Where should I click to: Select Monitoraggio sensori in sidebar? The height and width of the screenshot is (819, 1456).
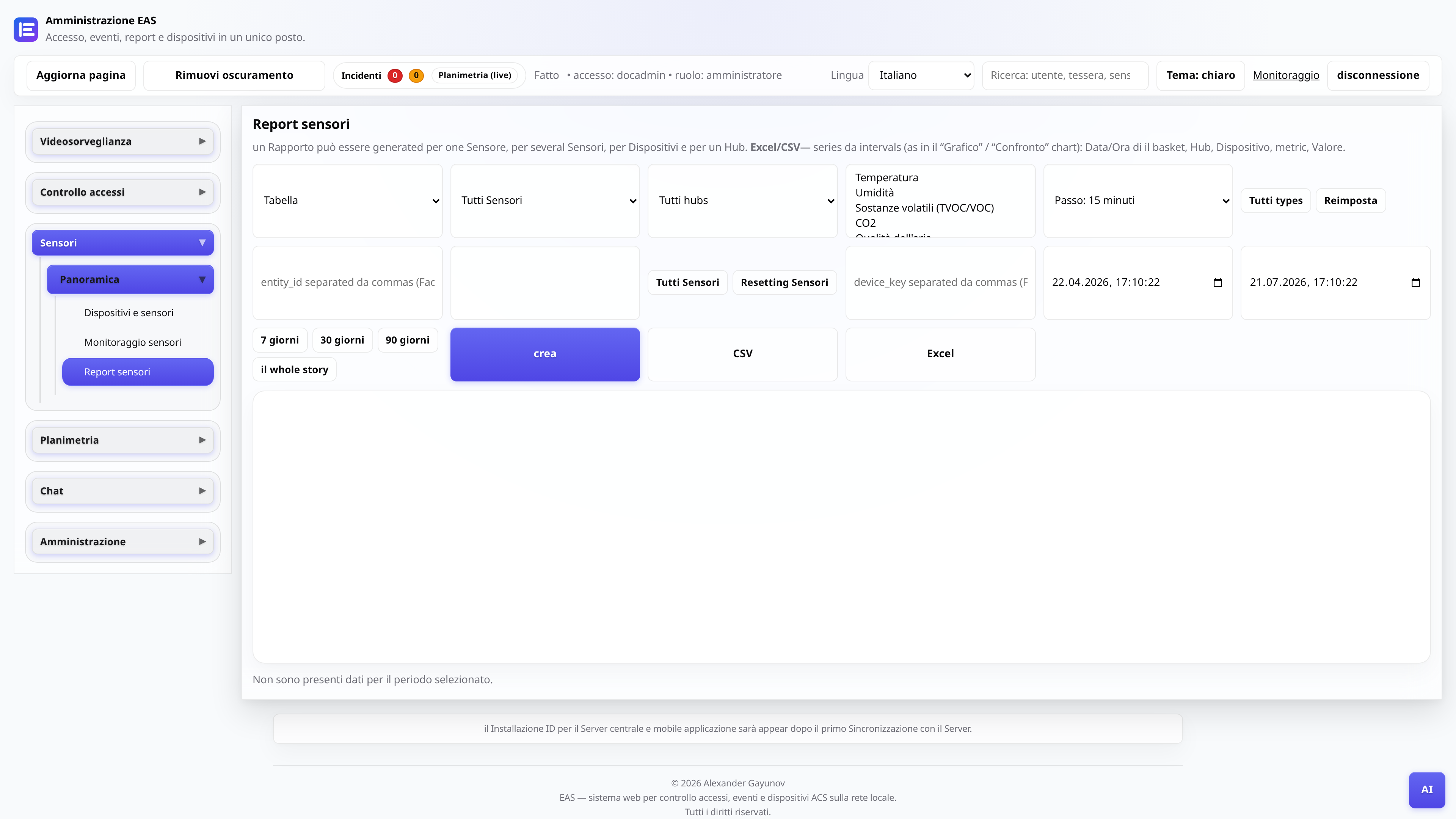click(132, 342)
